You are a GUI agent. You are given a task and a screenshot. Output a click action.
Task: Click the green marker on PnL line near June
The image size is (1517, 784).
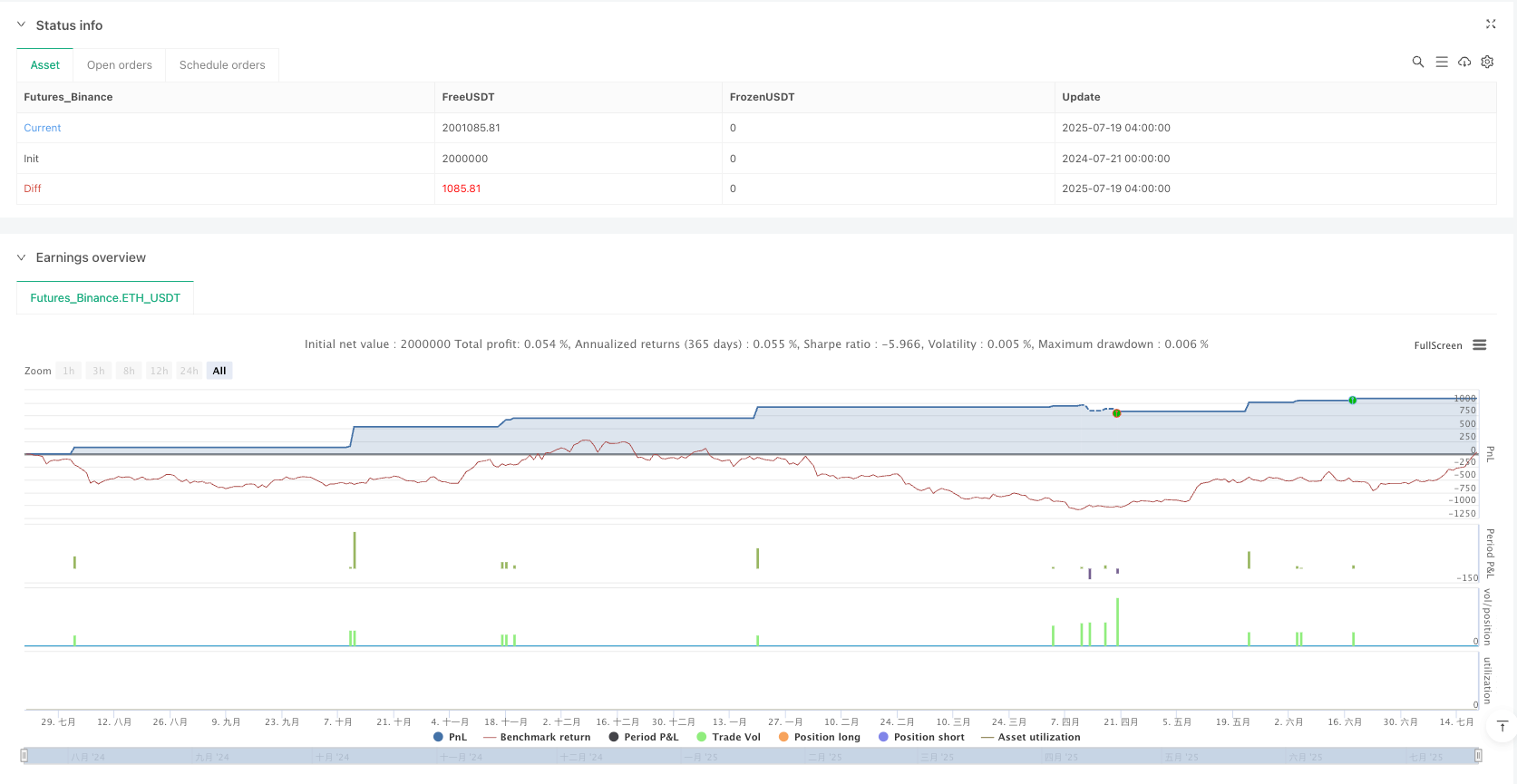(x=1352, y=400)
